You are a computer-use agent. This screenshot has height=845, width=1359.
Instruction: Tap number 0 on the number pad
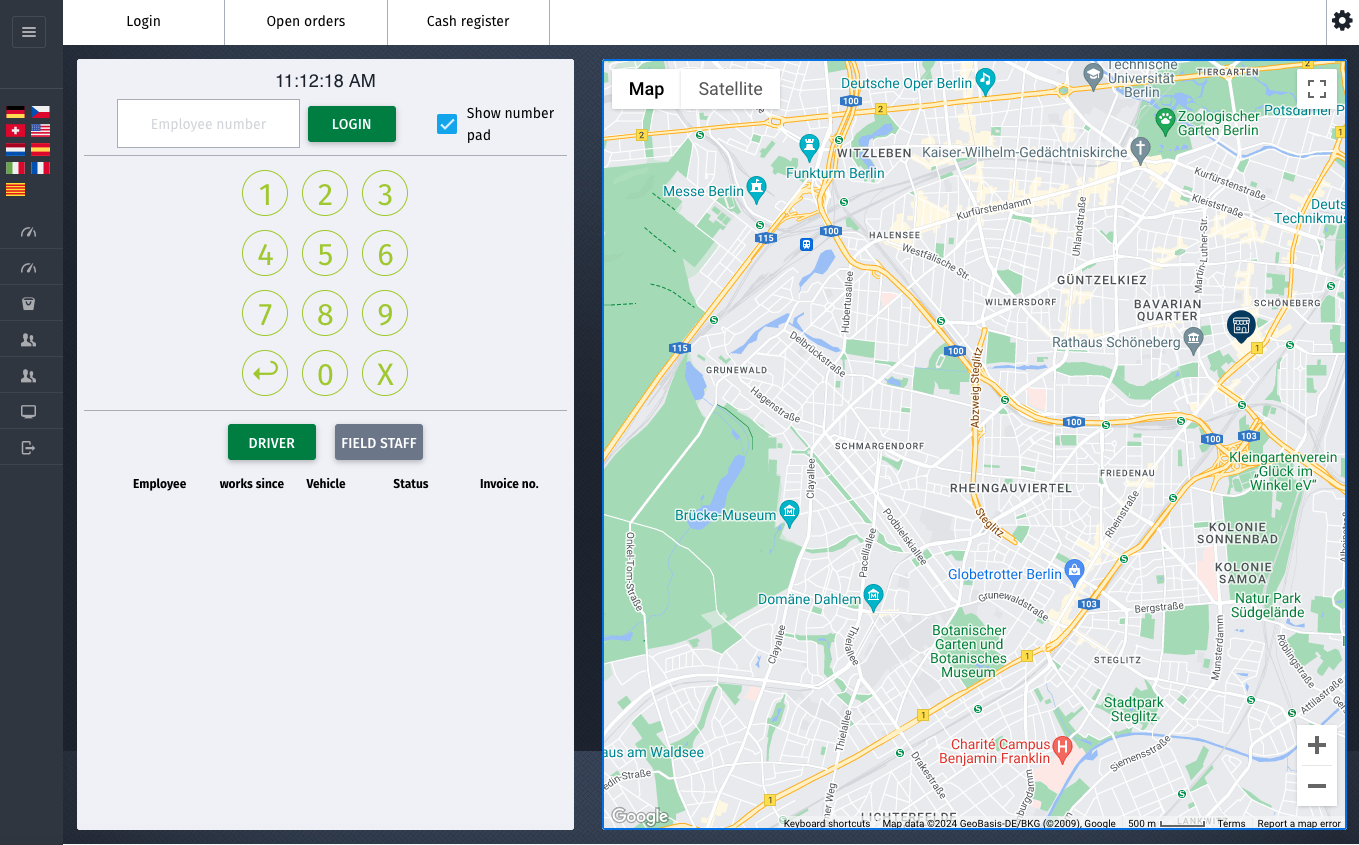pyautogui.click(x=325, y=374)
